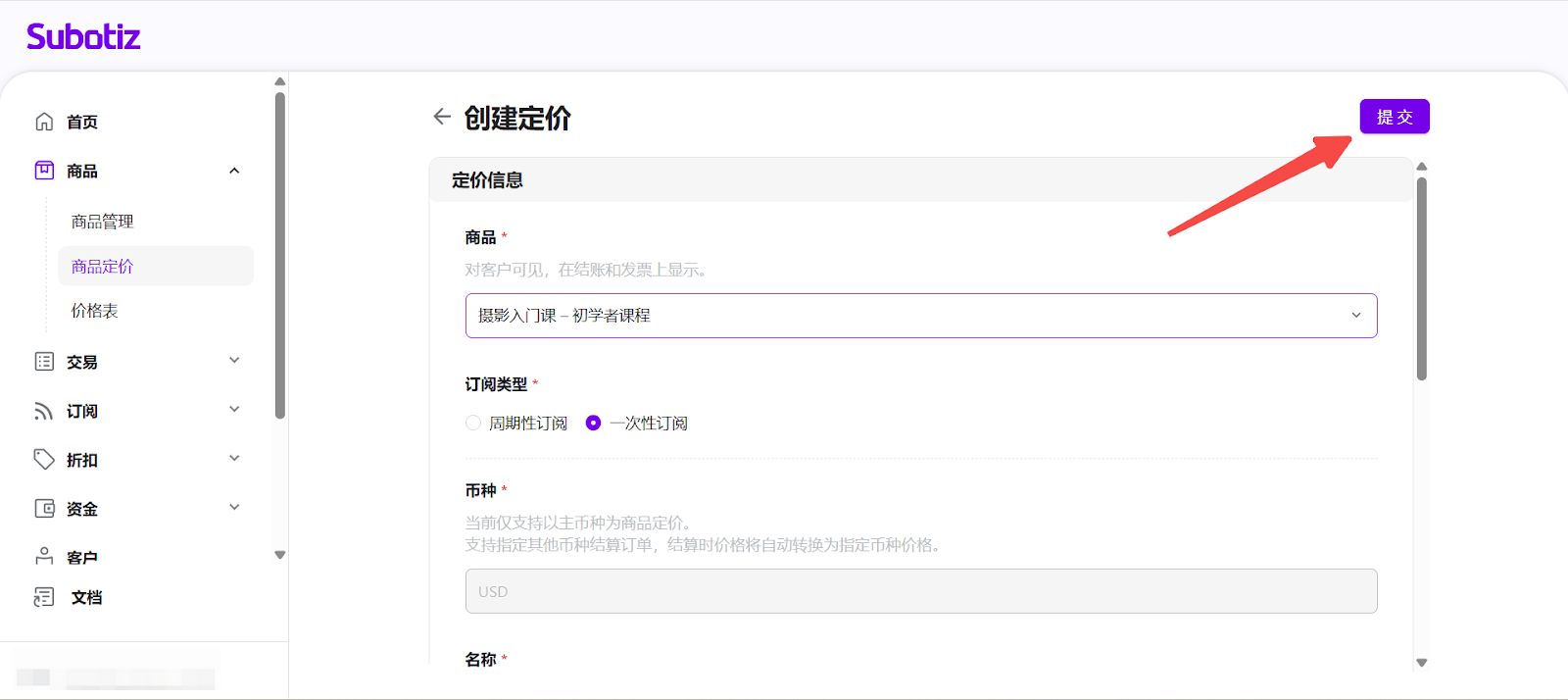
Task: Select the 周期性订阅 radio option
Action: (473, 424)
